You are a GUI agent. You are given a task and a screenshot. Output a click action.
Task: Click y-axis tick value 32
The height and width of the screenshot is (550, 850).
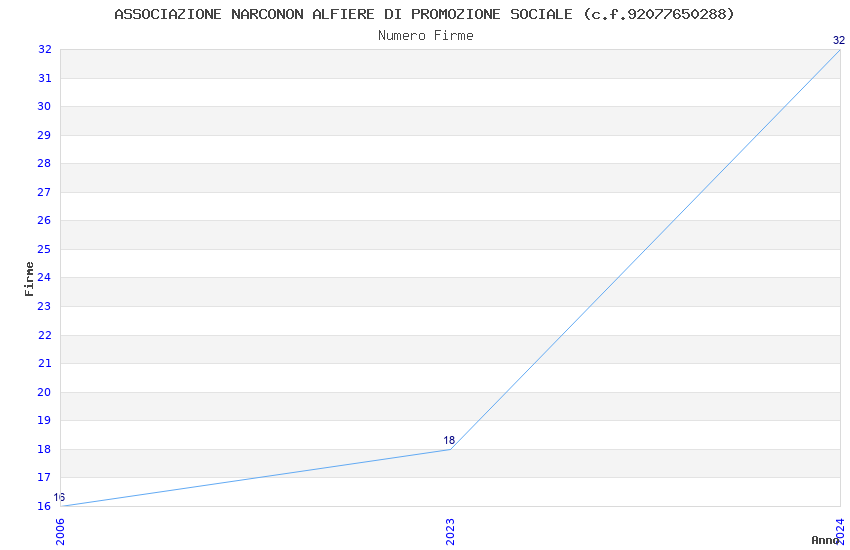pos(44,49)
